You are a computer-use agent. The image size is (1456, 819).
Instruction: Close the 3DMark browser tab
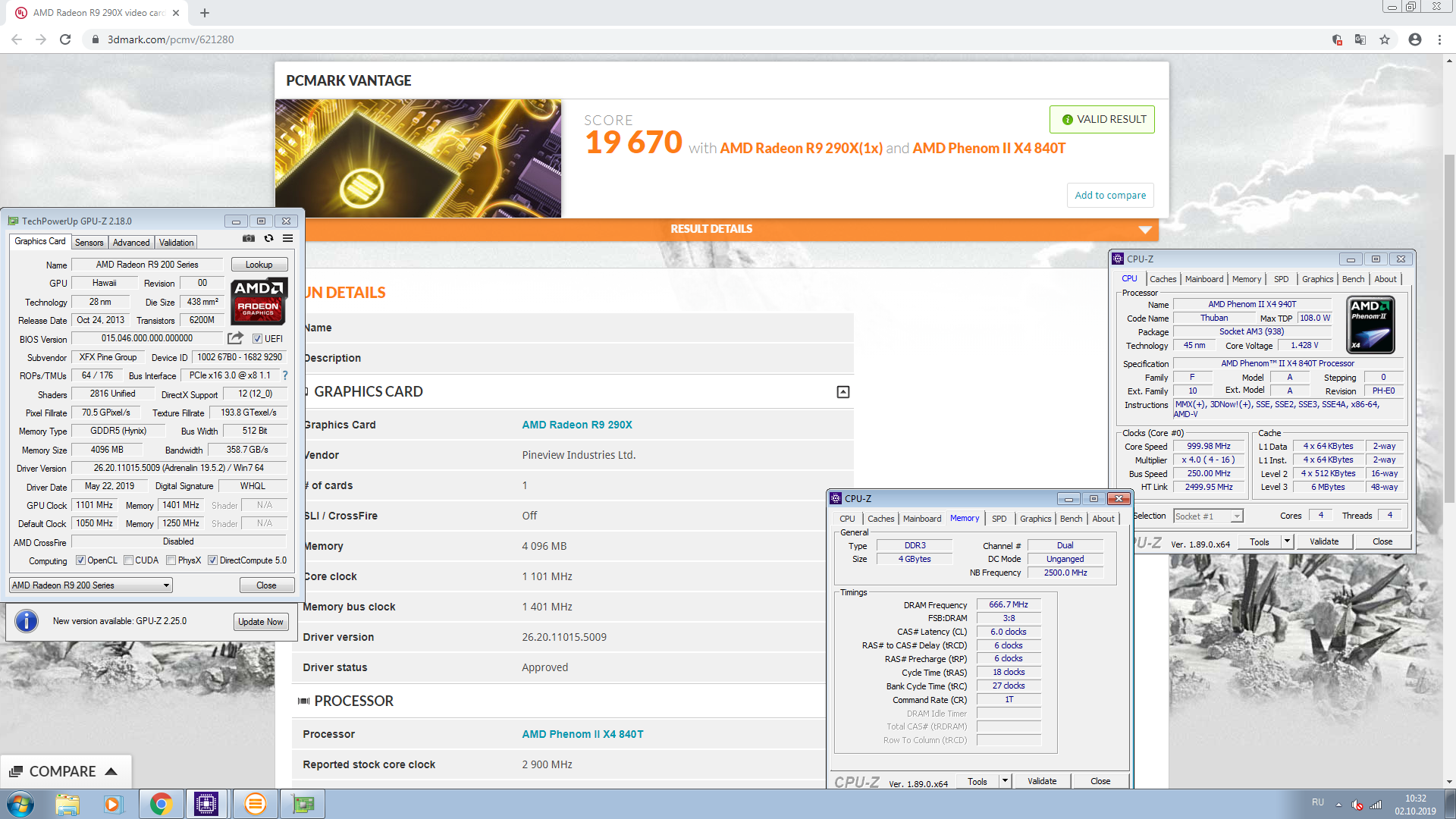click(176, 13)
